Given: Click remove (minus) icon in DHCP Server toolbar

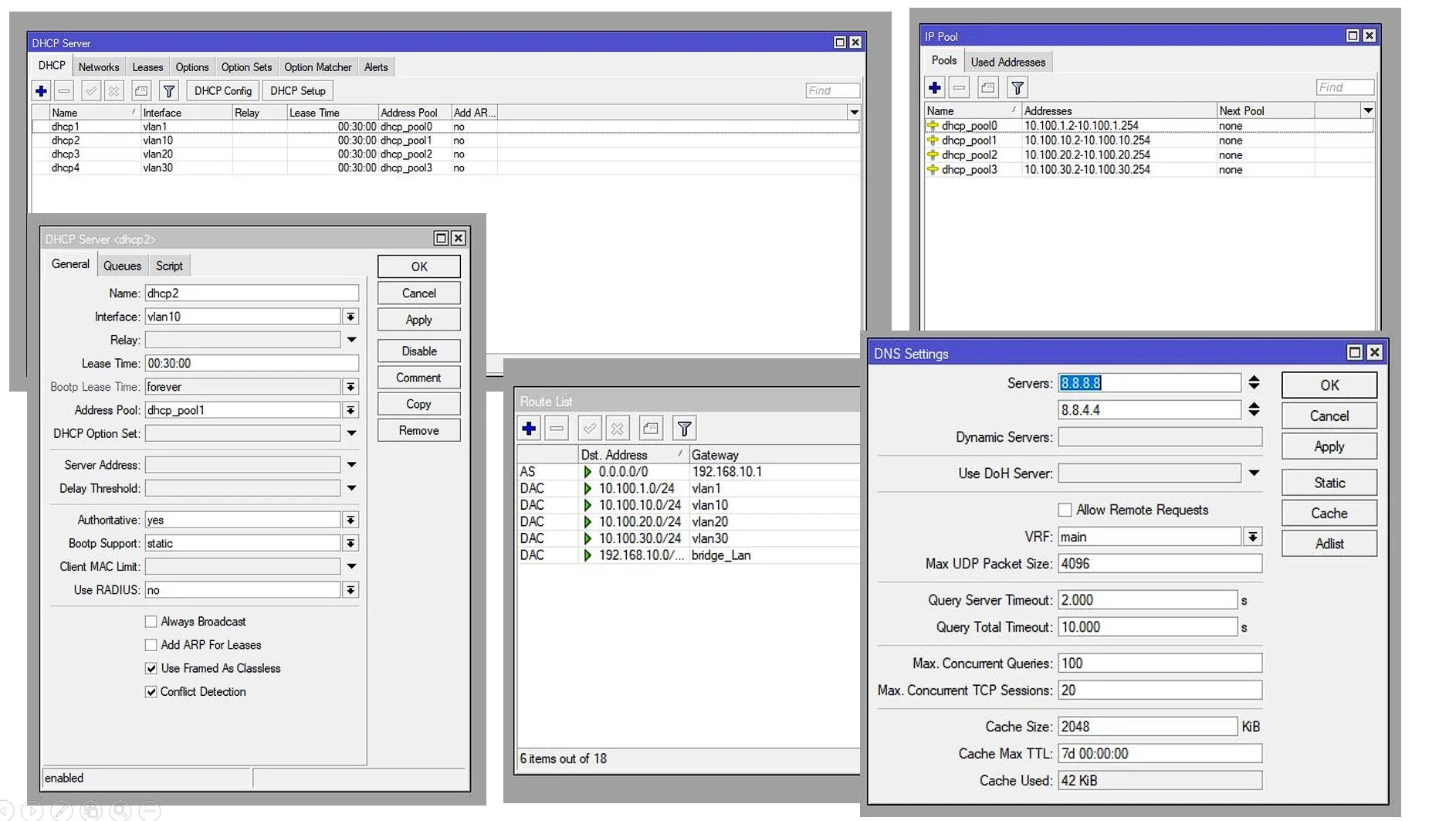Looking at the screenshot, I should [x=65, y=91].
